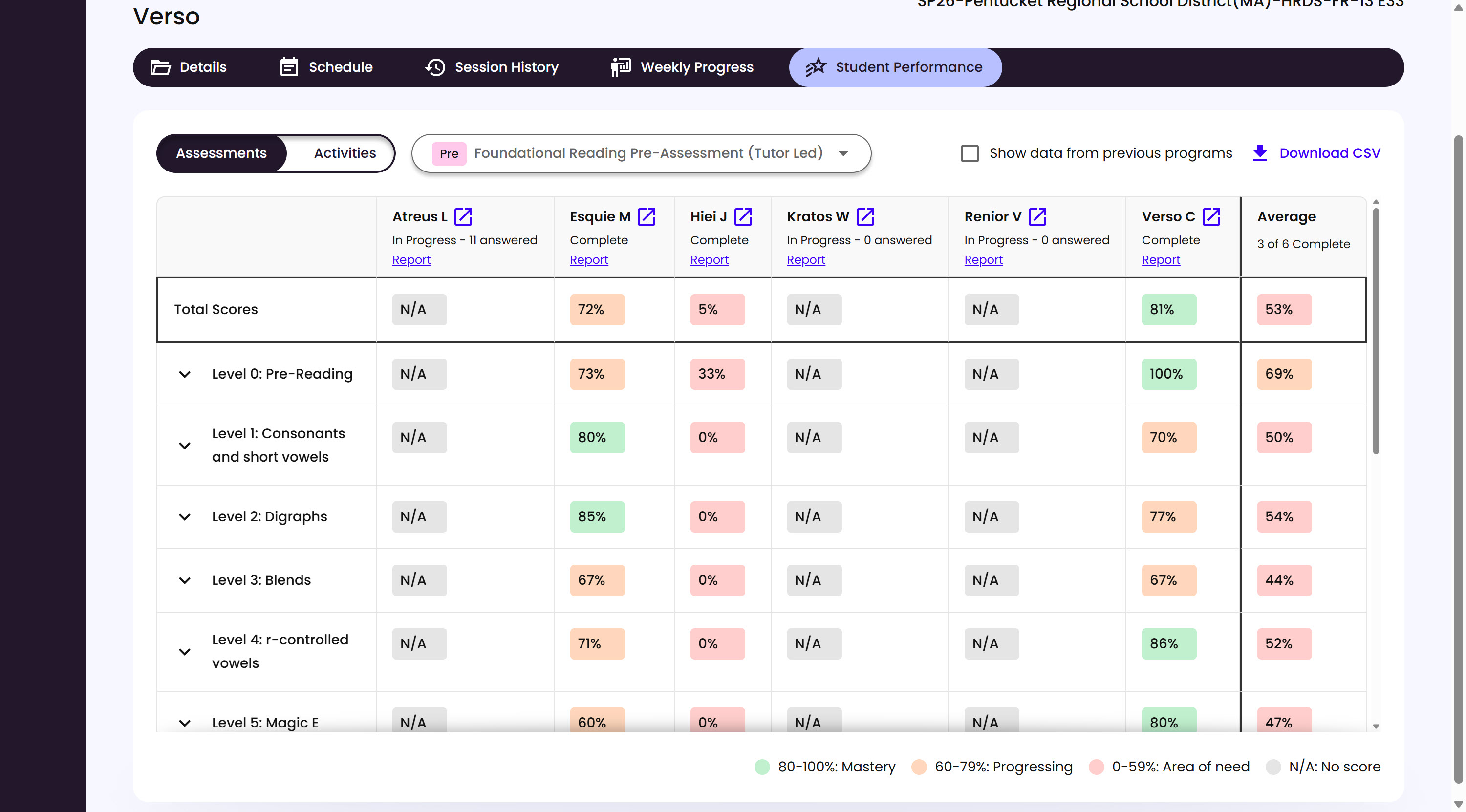Click the Session History clock icon
The height and width of the screenshot is (812, 1466).
(435, 67)
